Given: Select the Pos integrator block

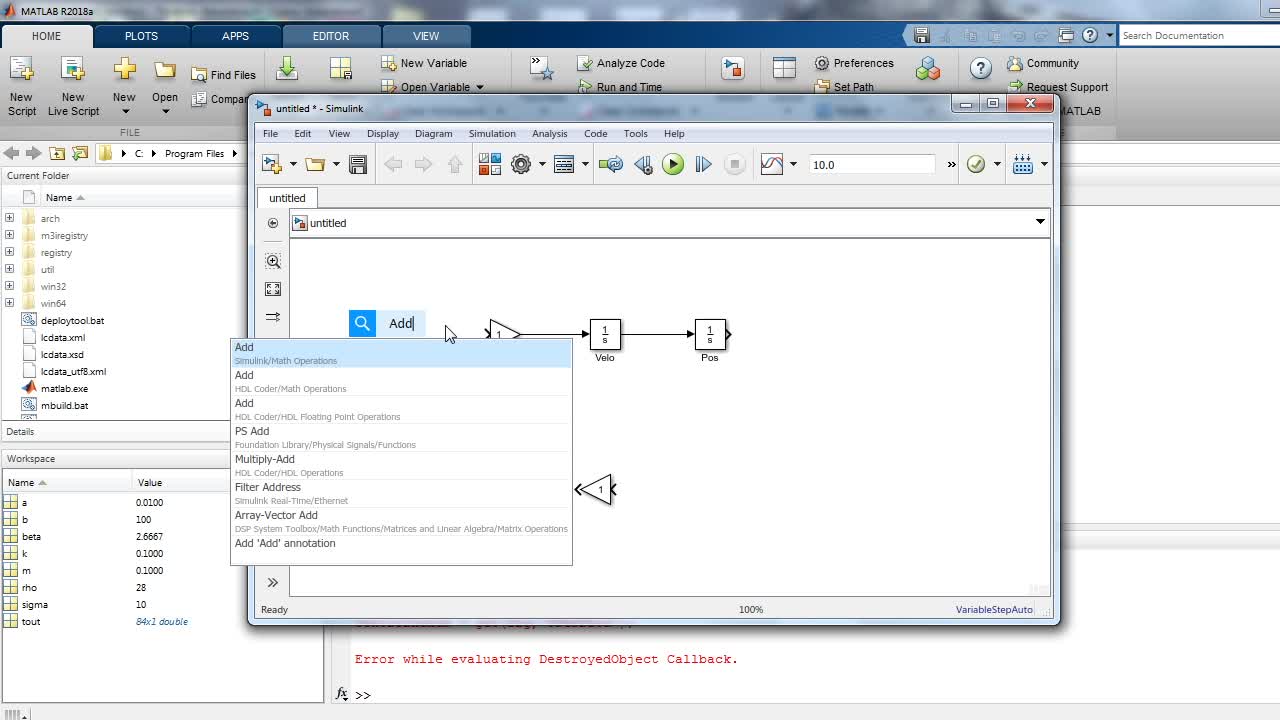Looking at the screenshot, I should tap(710, 334).
